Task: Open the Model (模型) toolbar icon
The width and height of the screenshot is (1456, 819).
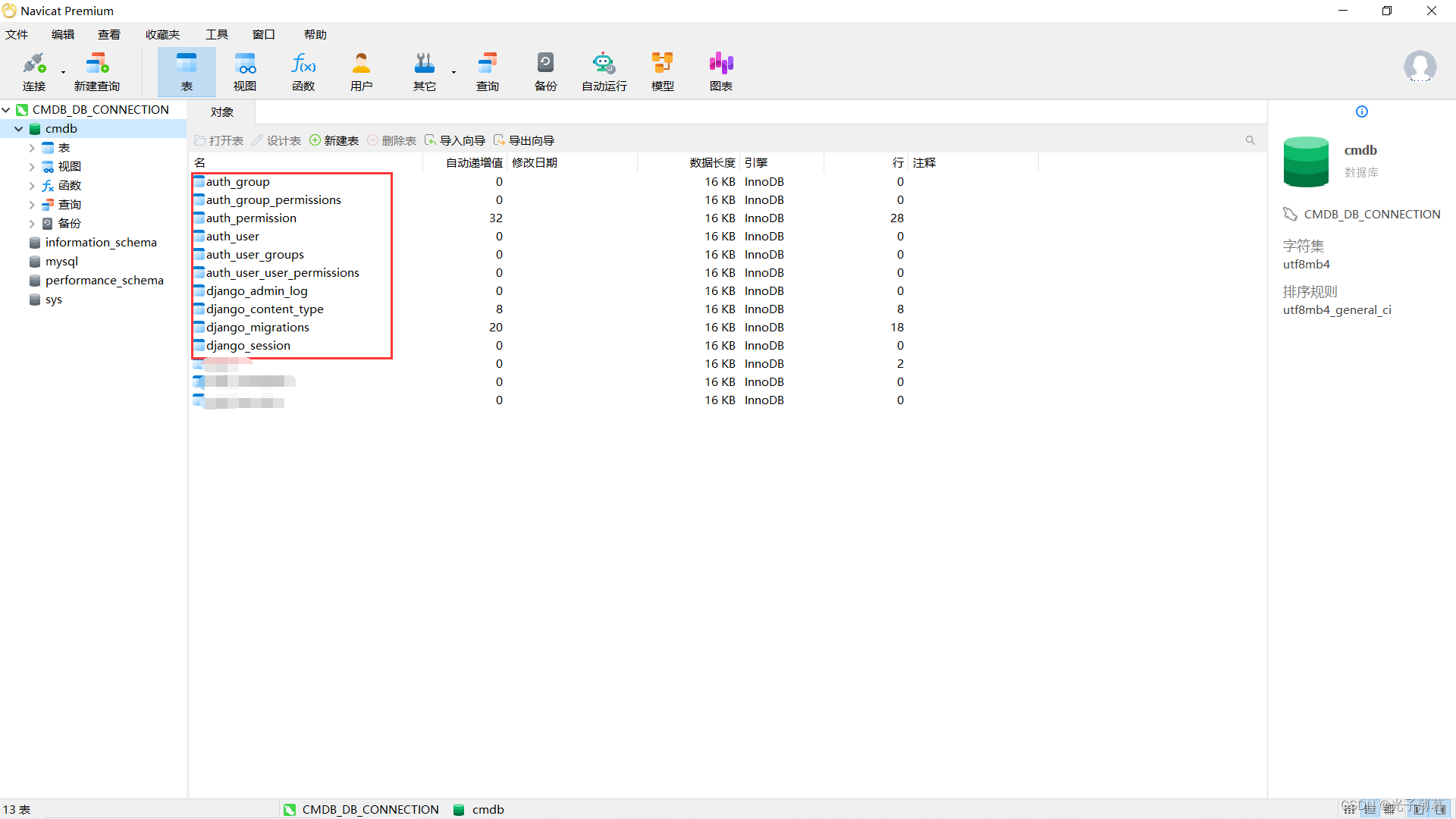Action: (662, 72)
